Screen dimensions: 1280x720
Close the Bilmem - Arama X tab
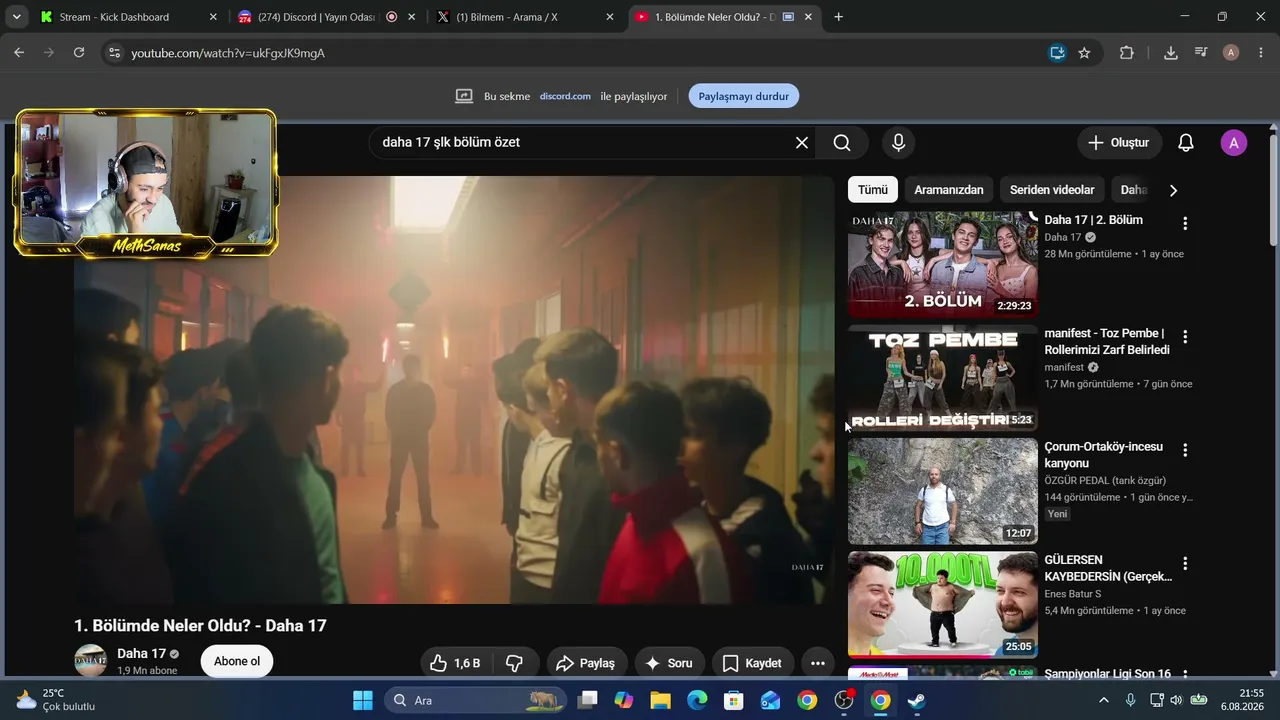(610, 17)
